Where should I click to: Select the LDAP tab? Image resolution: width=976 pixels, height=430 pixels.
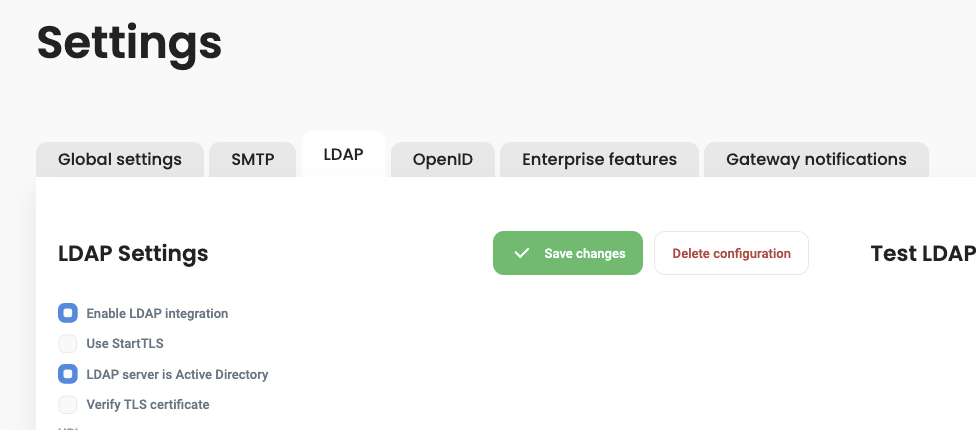pyautogui.click(x=343, y=155)
